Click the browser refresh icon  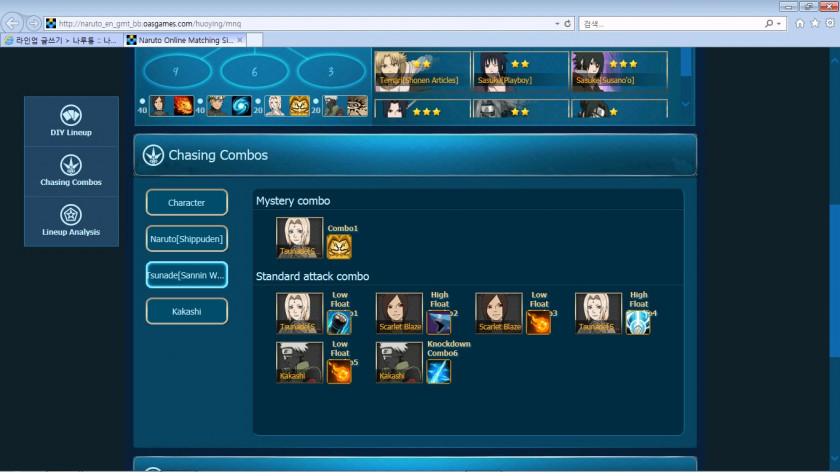point(568,23)
